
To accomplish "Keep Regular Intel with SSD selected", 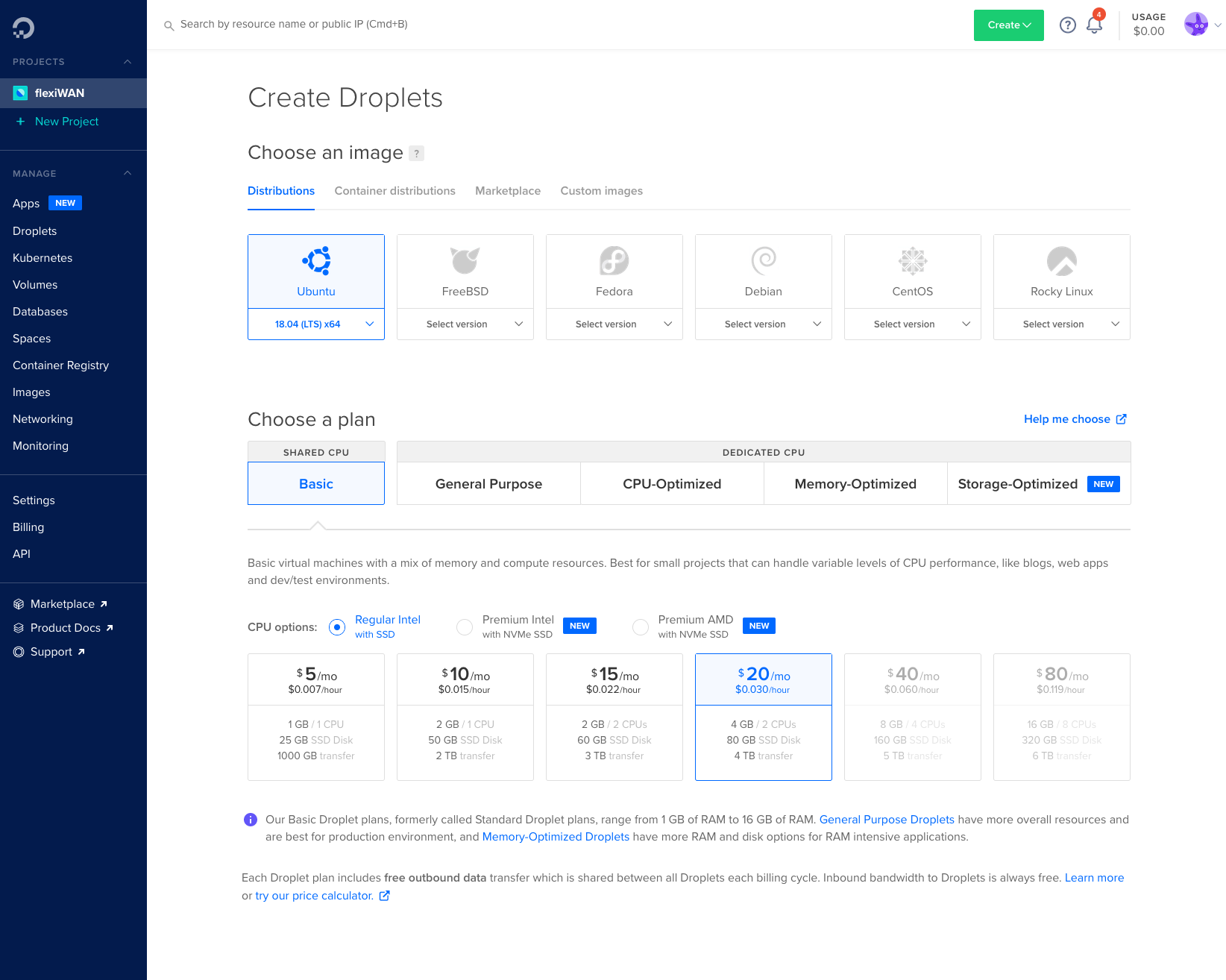I will pyautogui.click(x=337, y=627).
